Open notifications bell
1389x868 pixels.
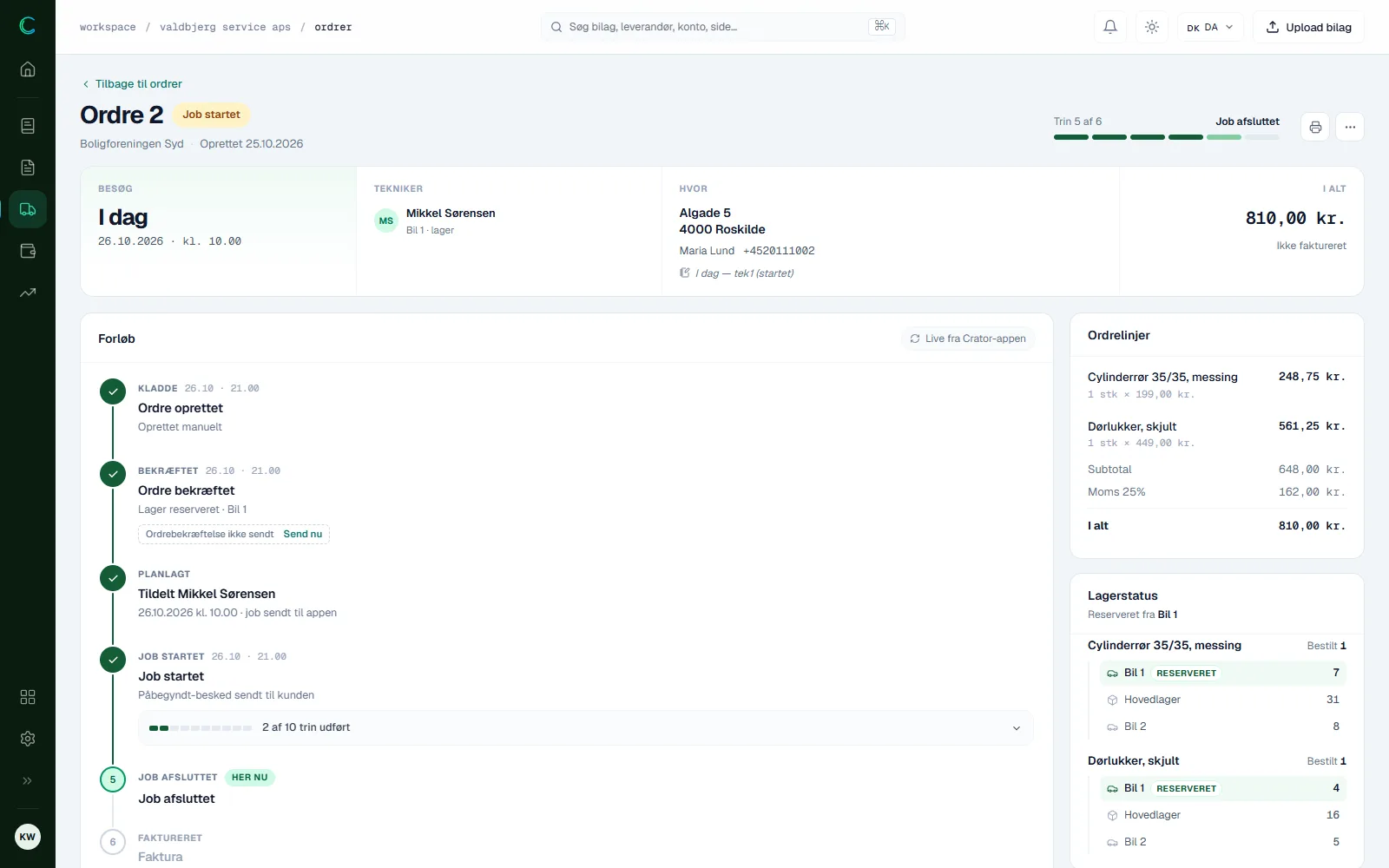coord(1110,27)
